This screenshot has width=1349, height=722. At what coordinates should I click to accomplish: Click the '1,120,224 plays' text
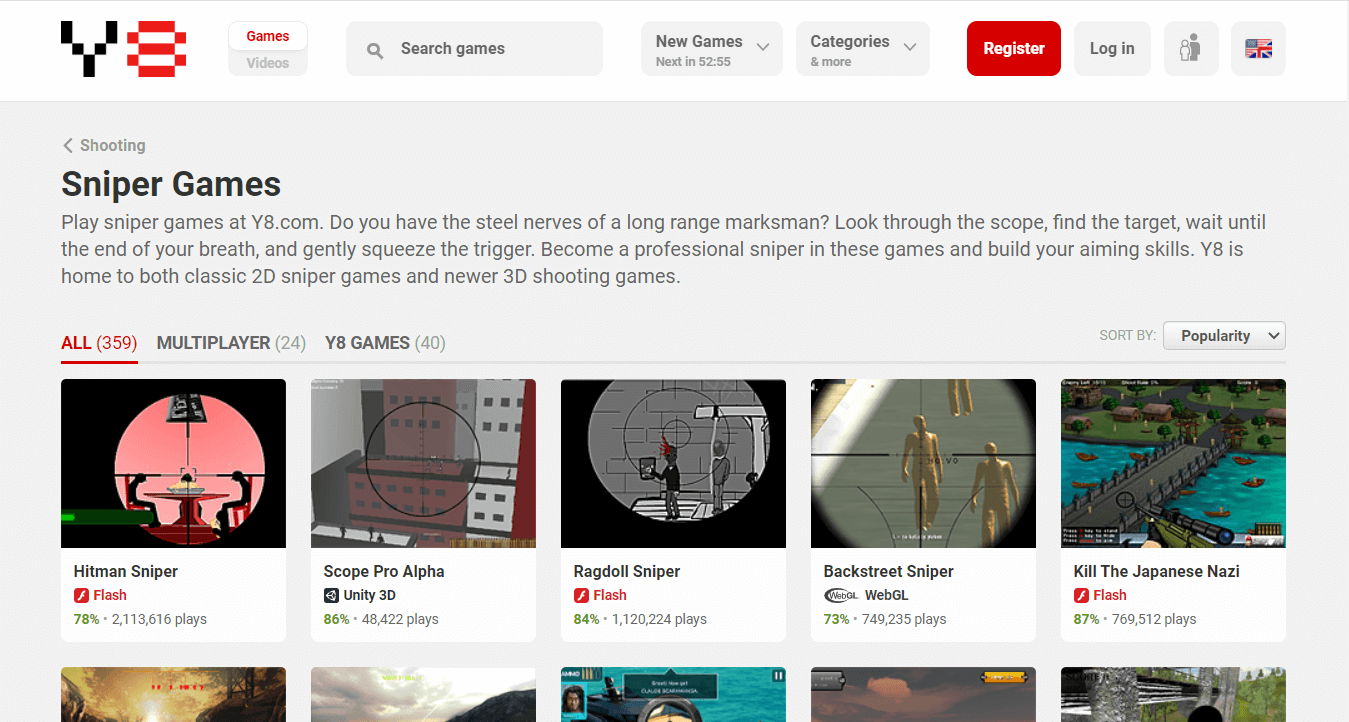659,619
